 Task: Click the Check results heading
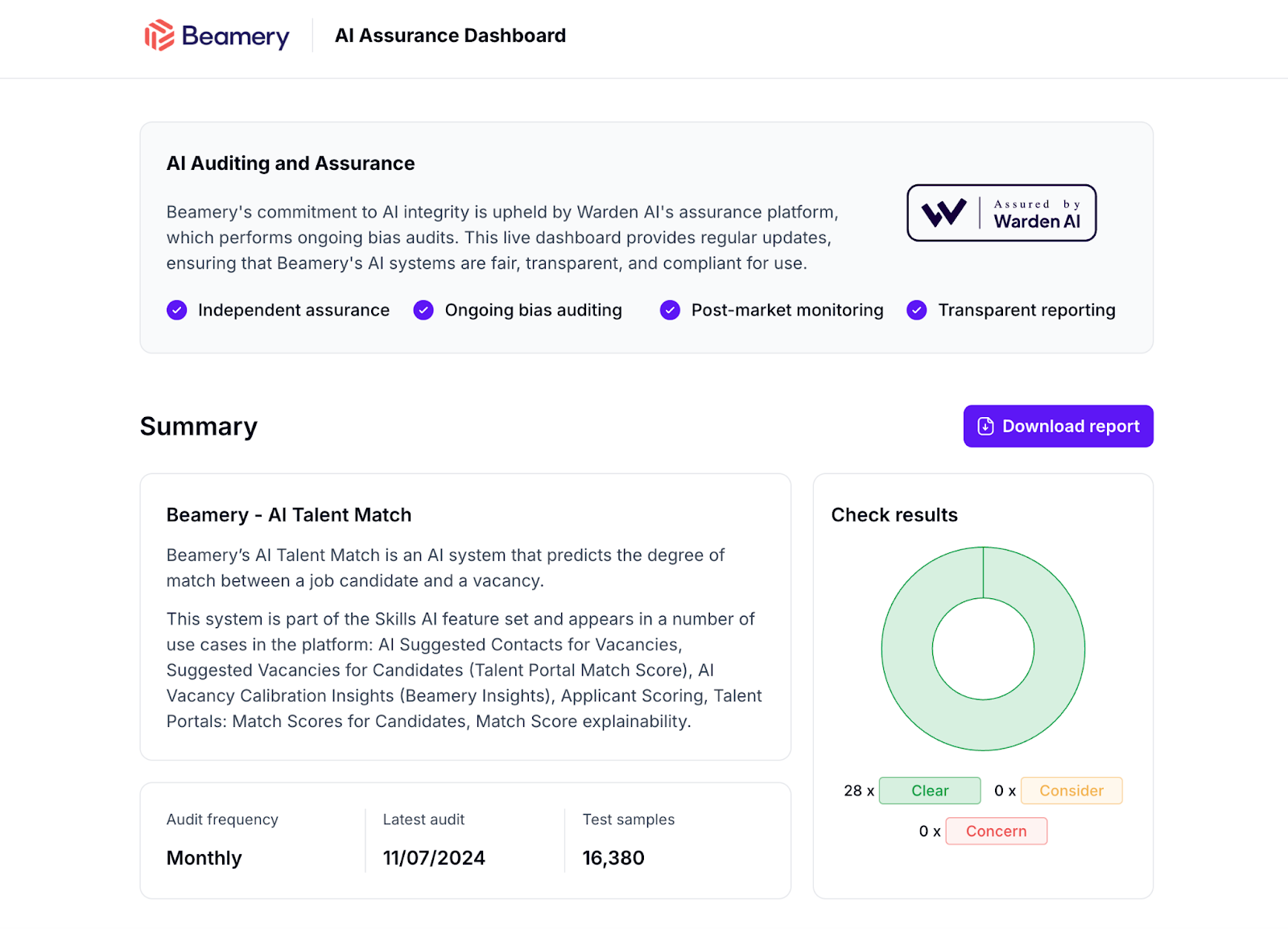coord(894,515)
